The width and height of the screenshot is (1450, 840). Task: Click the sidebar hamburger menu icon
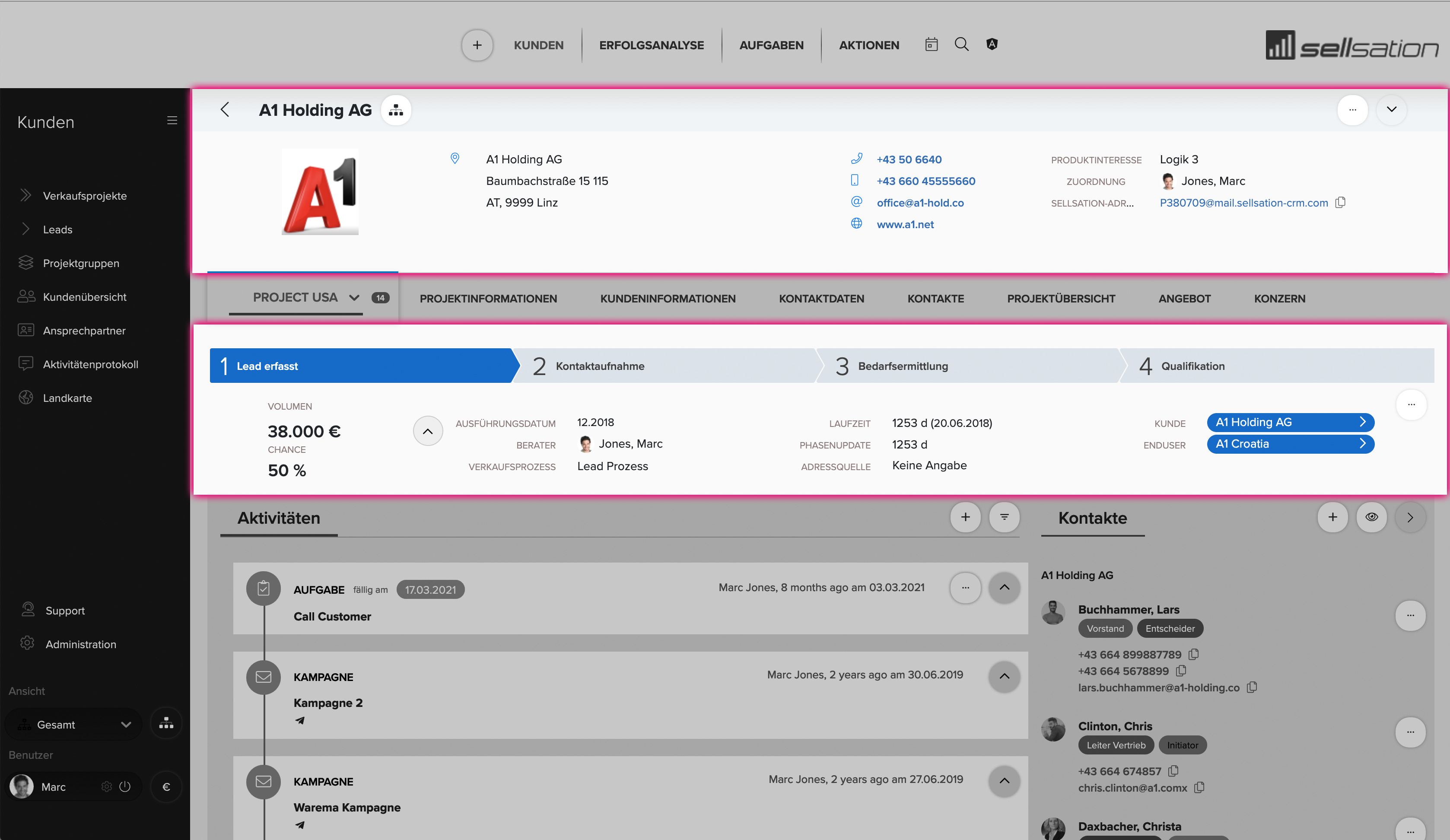[x=172, y=120]
